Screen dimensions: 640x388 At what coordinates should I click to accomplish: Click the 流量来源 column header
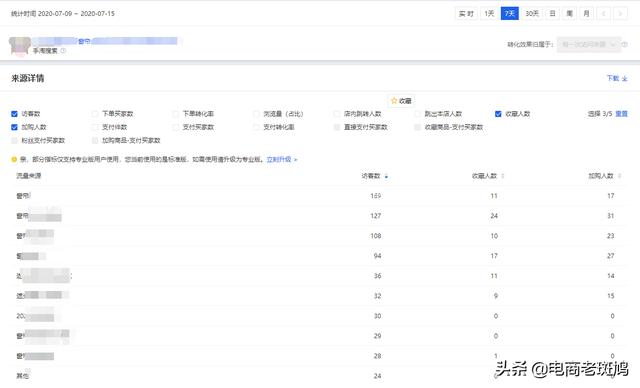(x=29, y=176)
